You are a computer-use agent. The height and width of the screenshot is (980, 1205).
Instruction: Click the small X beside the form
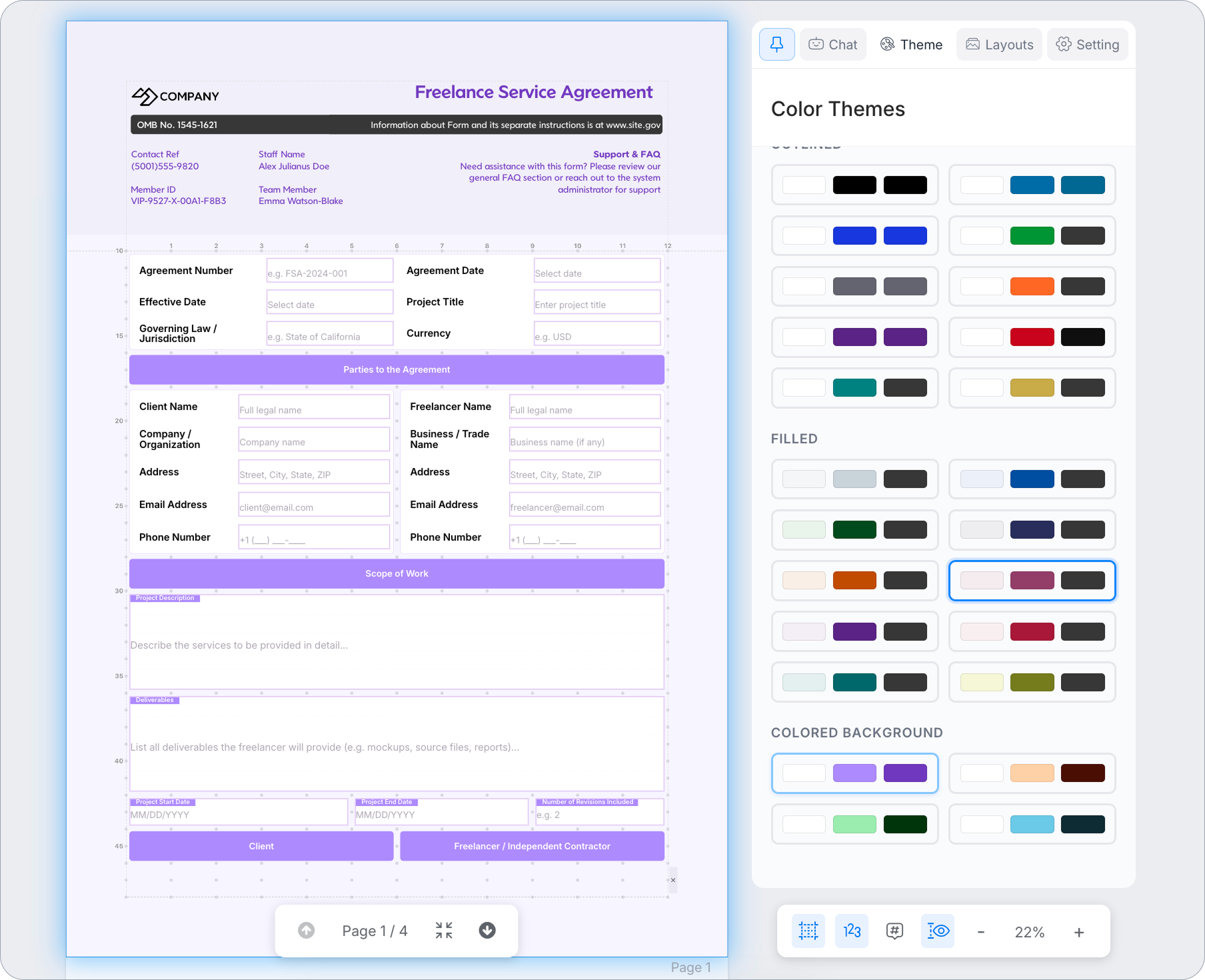point(673,880)
